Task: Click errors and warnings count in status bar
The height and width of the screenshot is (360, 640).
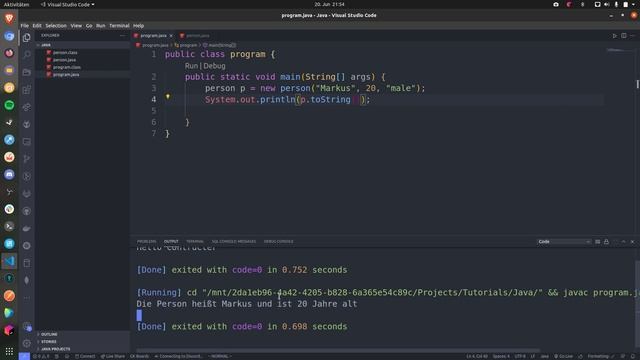Action: [41, 356]
